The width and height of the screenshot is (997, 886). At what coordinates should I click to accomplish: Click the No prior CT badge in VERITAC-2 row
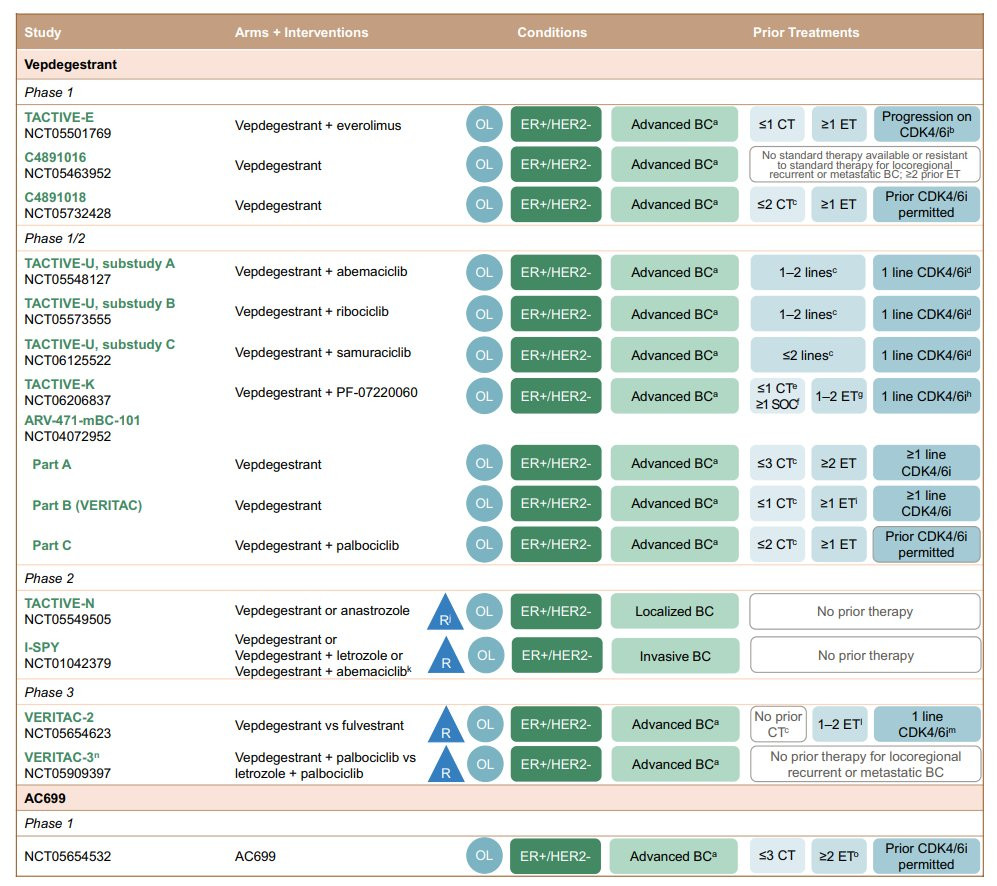click(778, 724)
